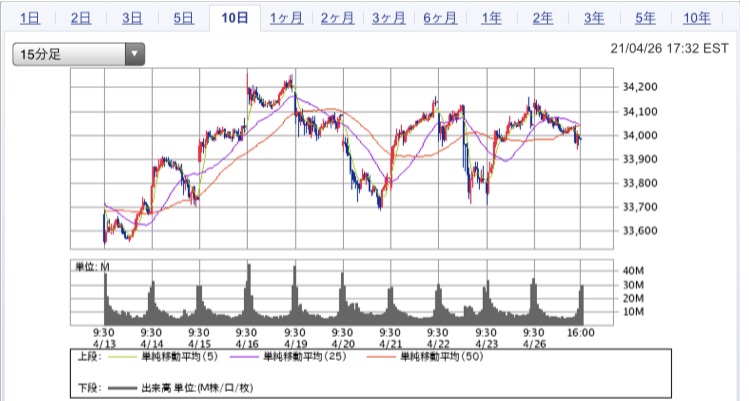Open the 1ヶ月 chart range

[286, 19]
